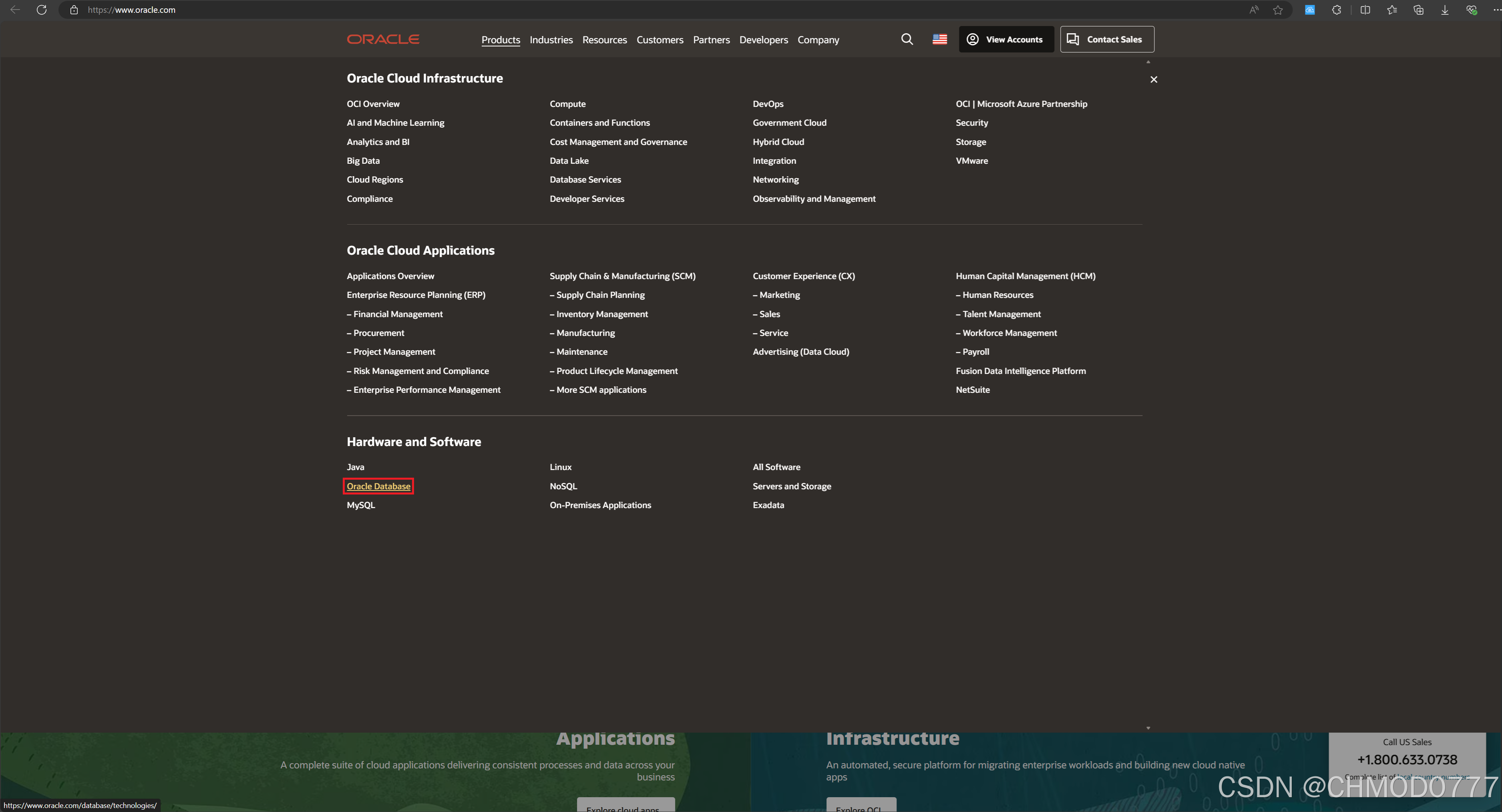Open the site search magnifier

(x=907, y=39)
